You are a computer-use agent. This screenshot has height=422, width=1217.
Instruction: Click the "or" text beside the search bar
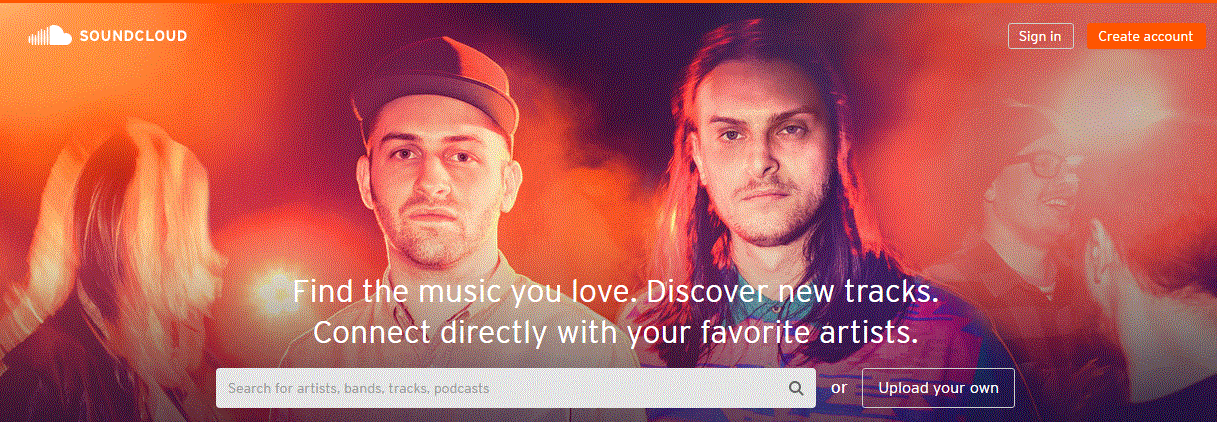click(839, 388)
